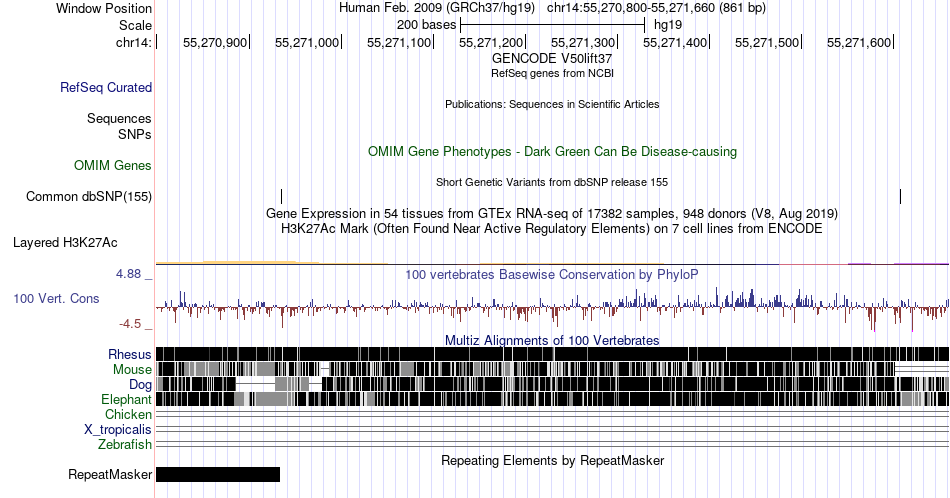This screenshot has height=498, width=950.
Task: Click the 200 bases scale bar
Action: (x=552, y=25)
